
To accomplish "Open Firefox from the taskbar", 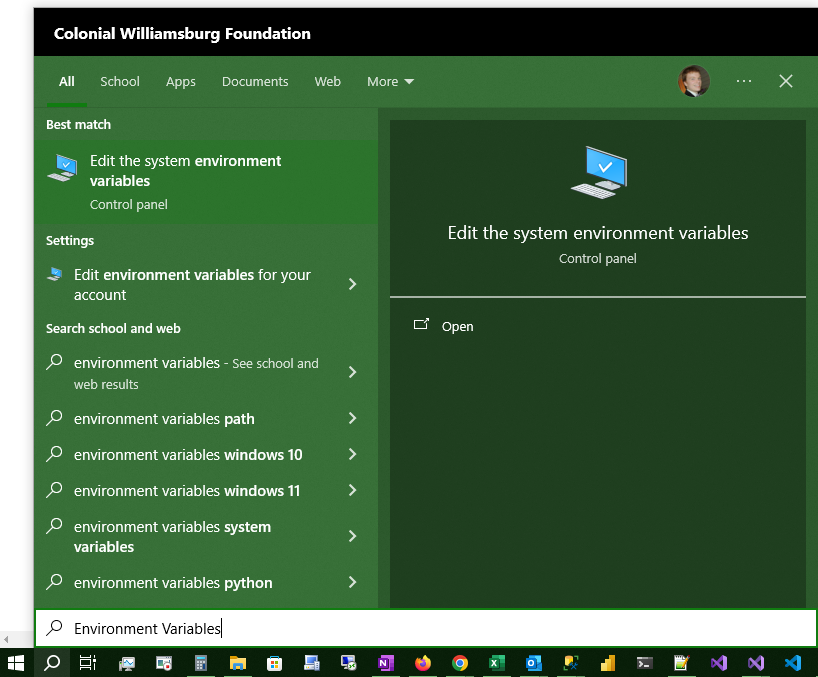I will (x=423, y=663).
